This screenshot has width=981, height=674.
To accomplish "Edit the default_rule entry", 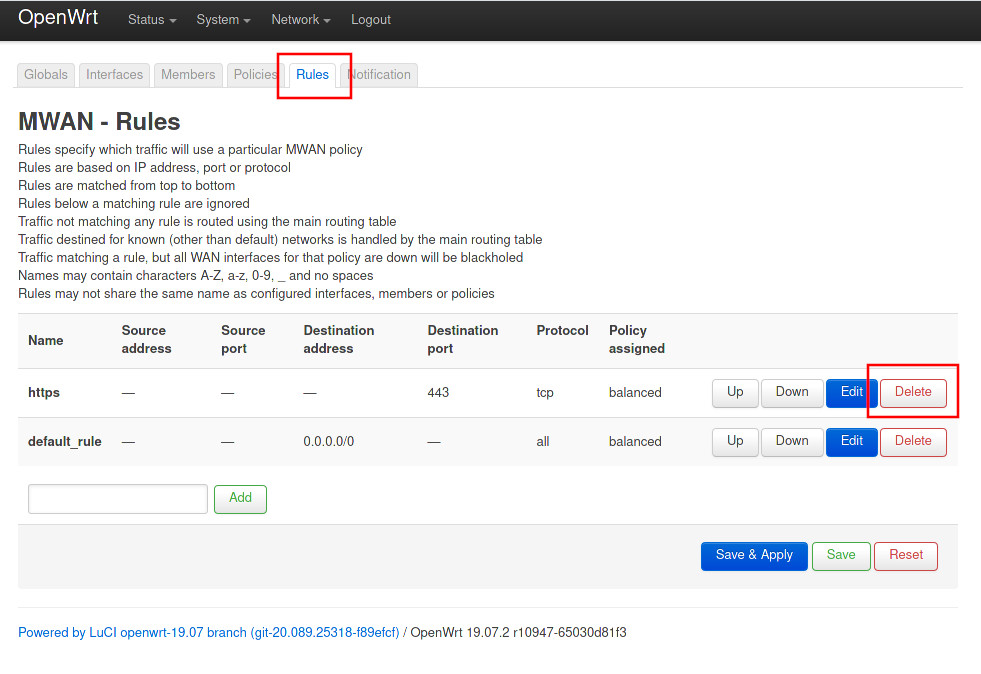I will click(x=851, y=441).
